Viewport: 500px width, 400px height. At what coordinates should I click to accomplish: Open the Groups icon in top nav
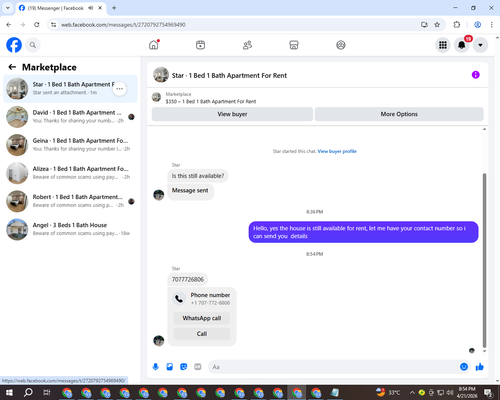tap(341, 45)
